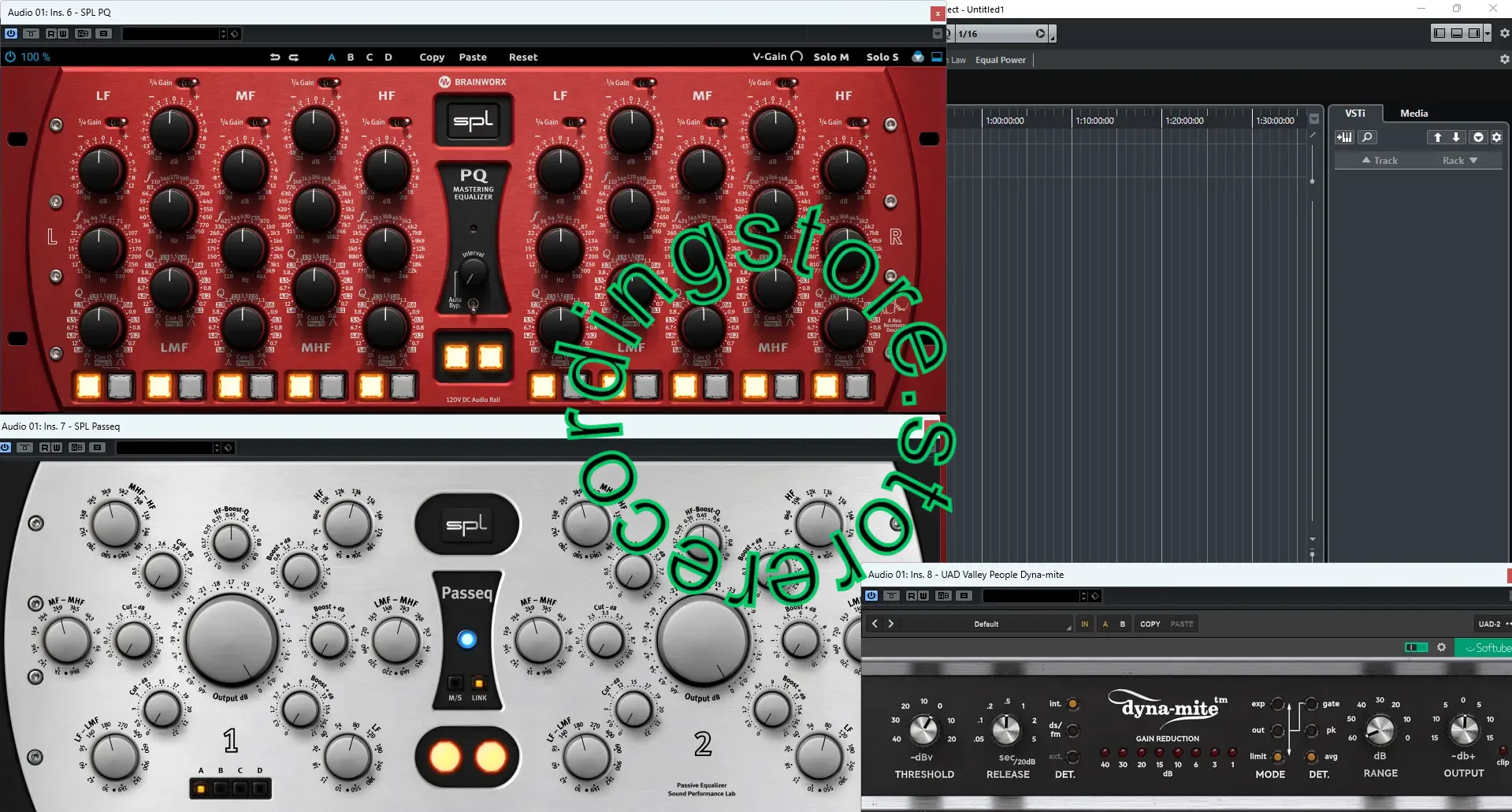Click the undo arrow in SPL PQ toolbar

click(x=275, y=57)
